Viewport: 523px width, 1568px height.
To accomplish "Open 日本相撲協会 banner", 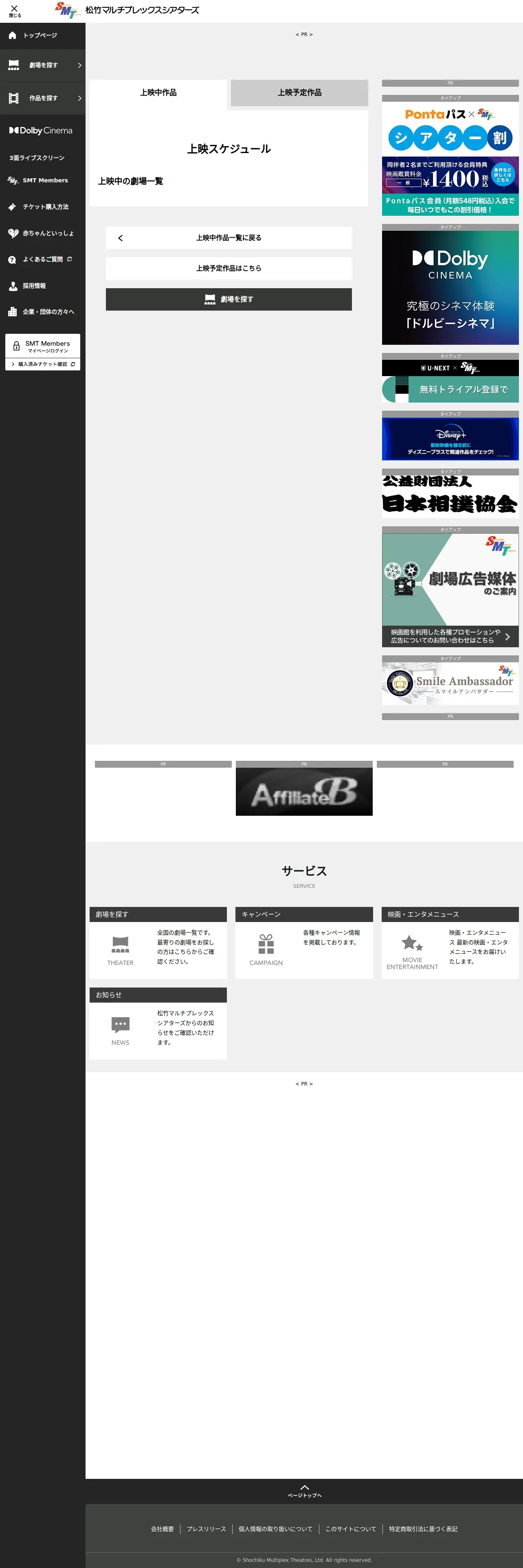I will 450,497.
